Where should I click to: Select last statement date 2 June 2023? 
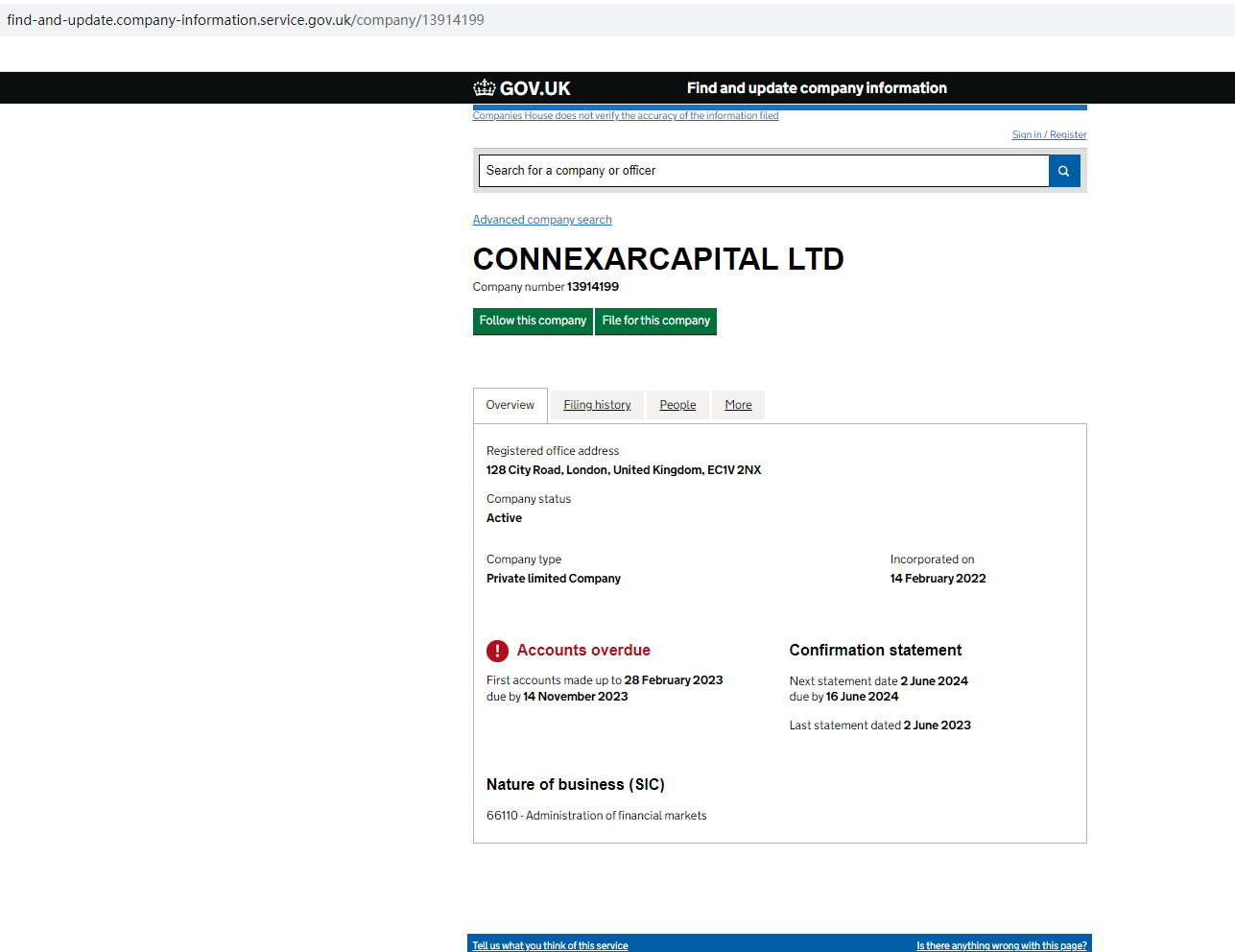(x=938, y=726)
